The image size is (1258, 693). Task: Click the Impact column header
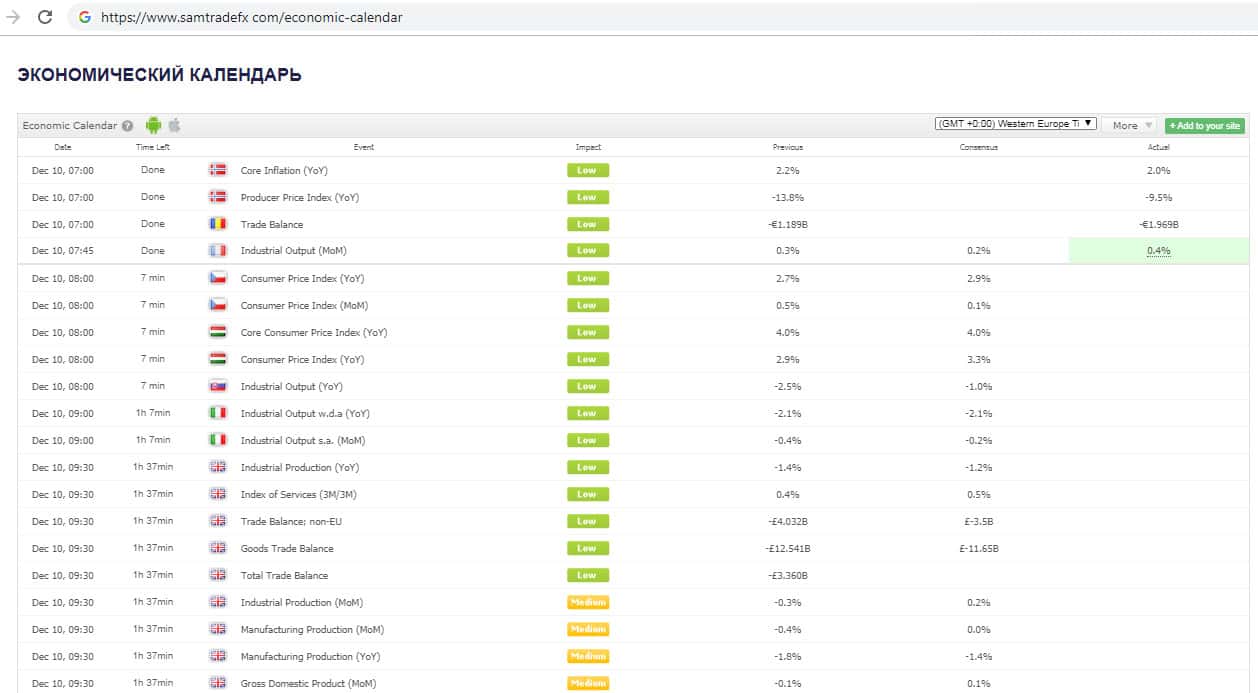coord(588,147)
